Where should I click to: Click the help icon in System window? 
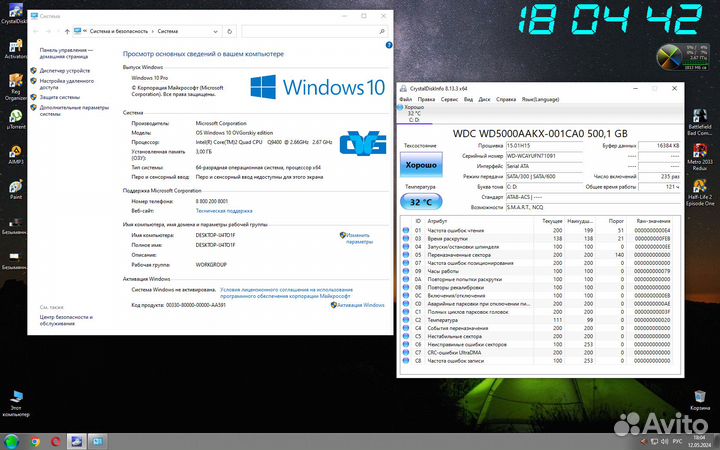click(389, 45)
